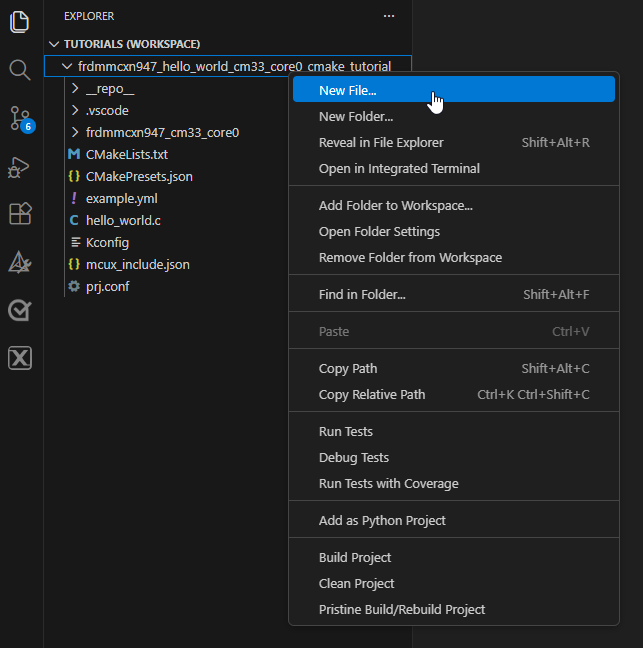
Task: Open prj.conf file name
Action: coord(107,286)
